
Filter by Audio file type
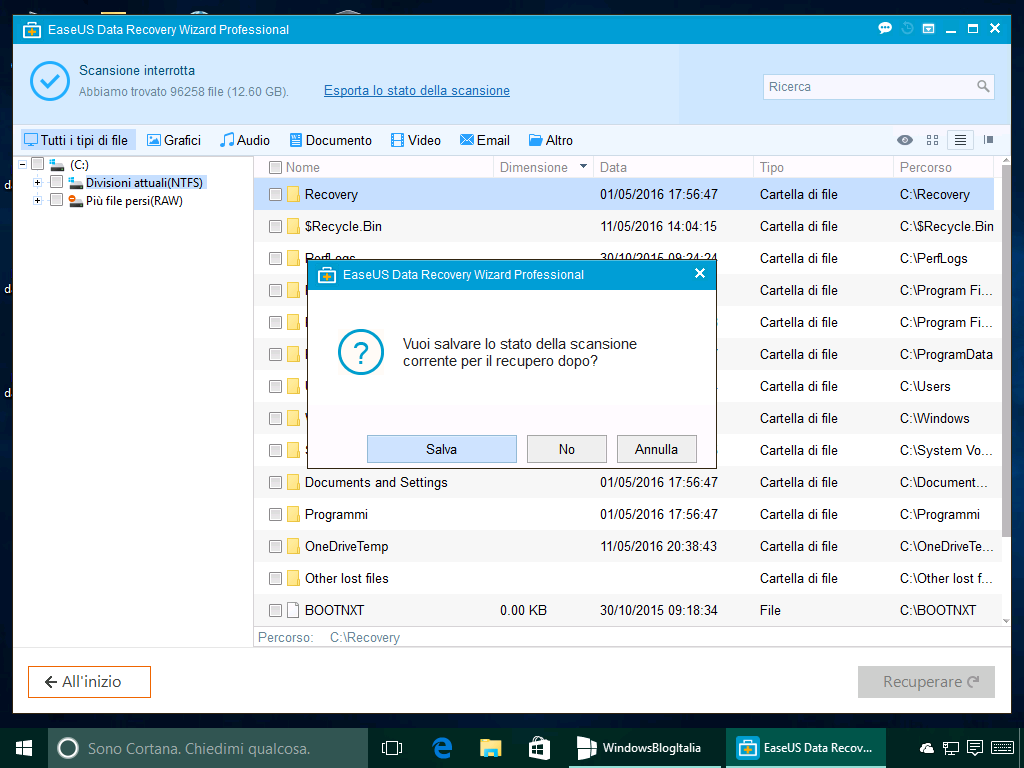tap(245, 140)
